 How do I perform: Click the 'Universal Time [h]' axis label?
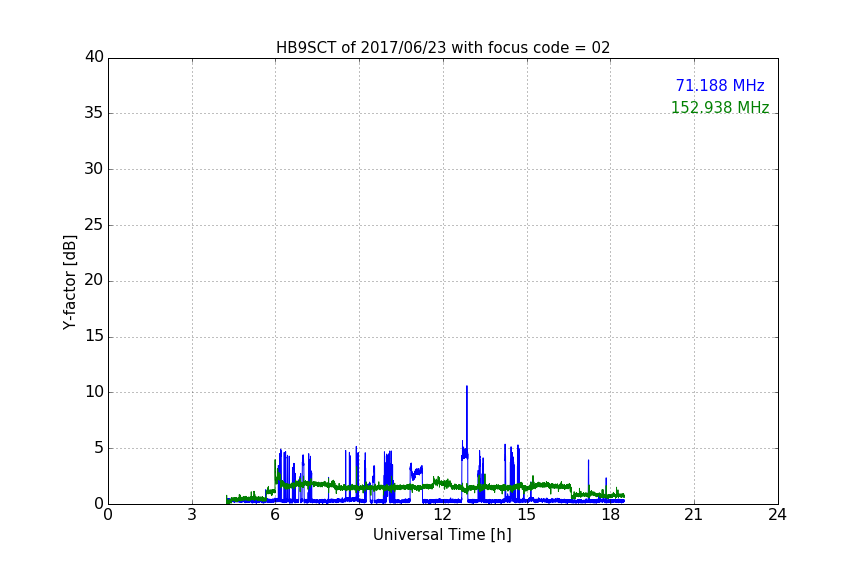442,535
